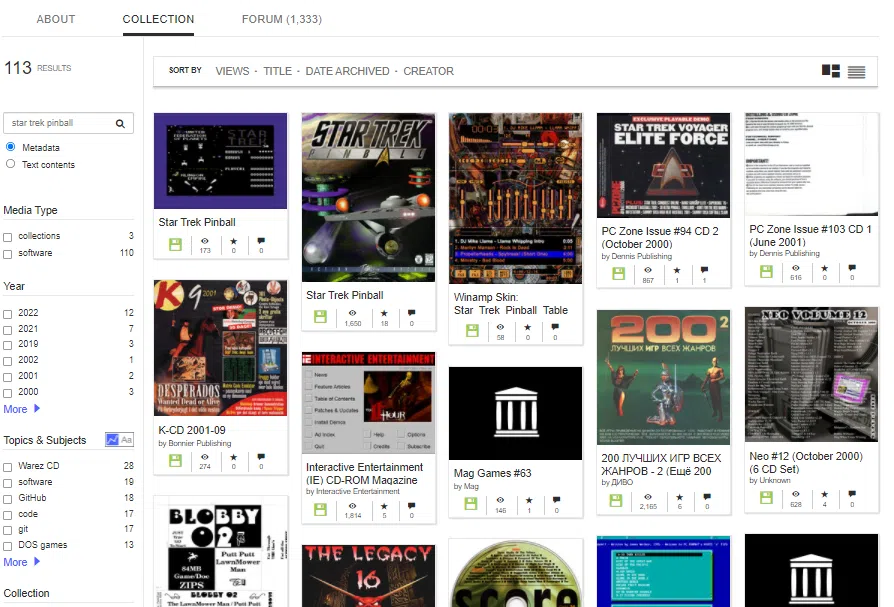Screen dimensions: 894x607
Task: Sort results by DATE ARCHIVED
Action: click(348, 71)
